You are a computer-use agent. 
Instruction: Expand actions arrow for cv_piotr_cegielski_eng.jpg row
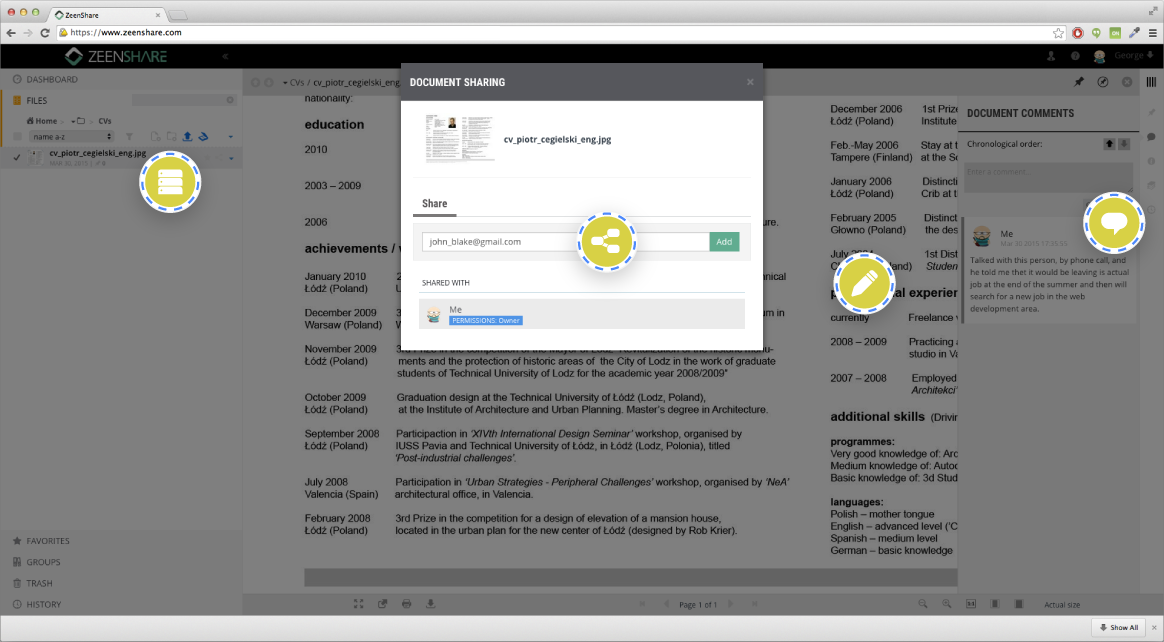231,158
